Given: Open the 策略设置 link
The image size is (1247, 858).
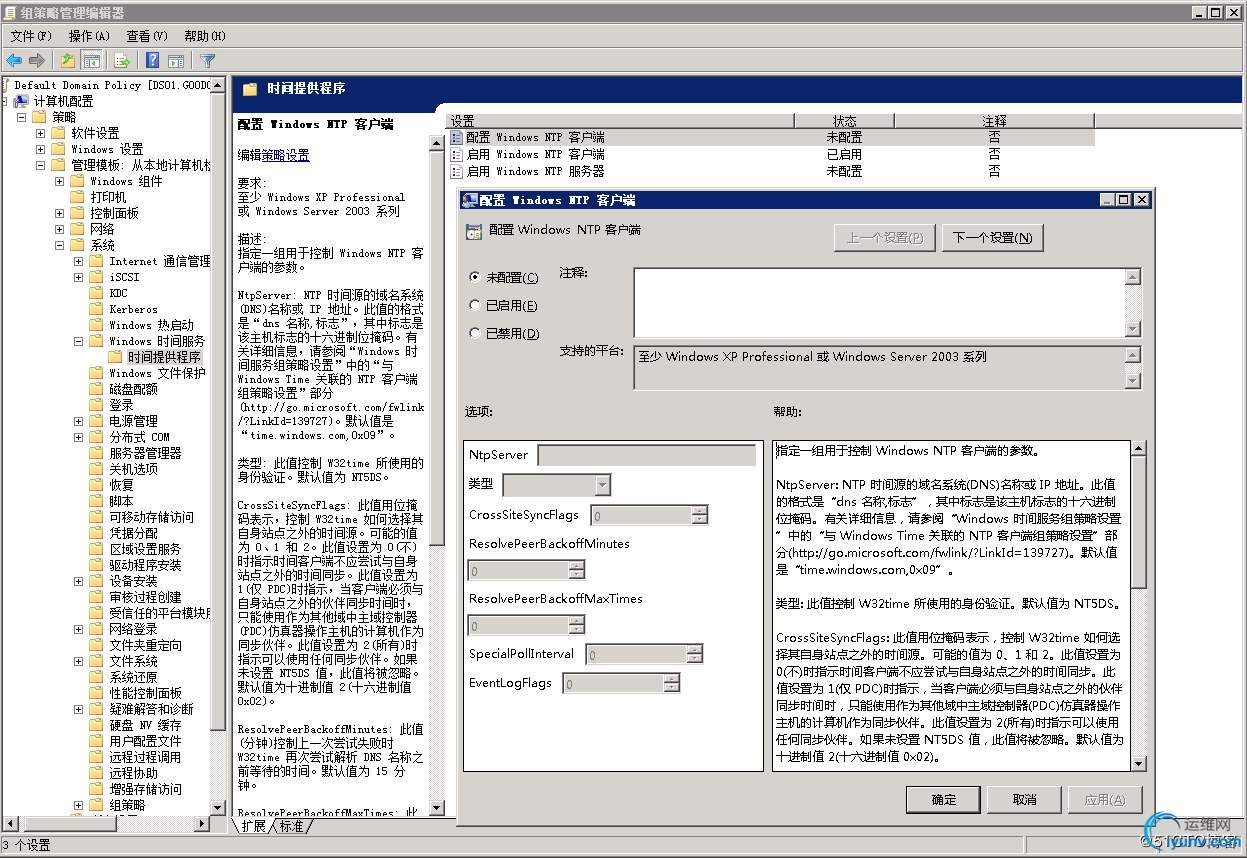Looking at the screenshot, I should coord(285,155).
